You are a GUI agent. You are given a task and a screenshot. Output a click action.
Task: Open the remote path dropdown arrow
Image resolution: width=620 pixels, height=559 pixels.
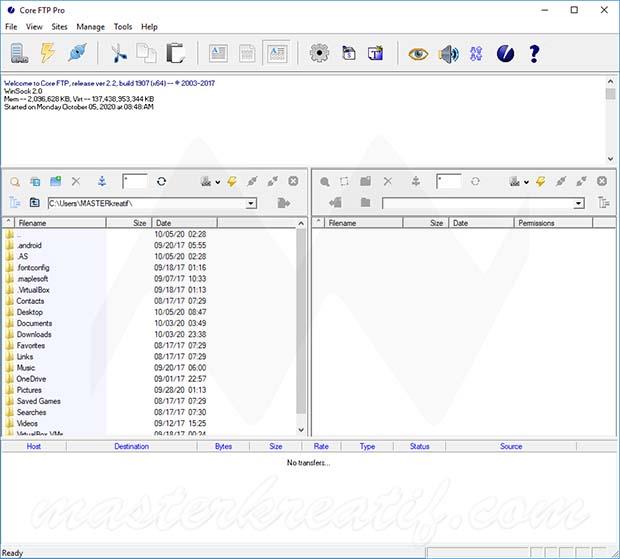point(578,204)
